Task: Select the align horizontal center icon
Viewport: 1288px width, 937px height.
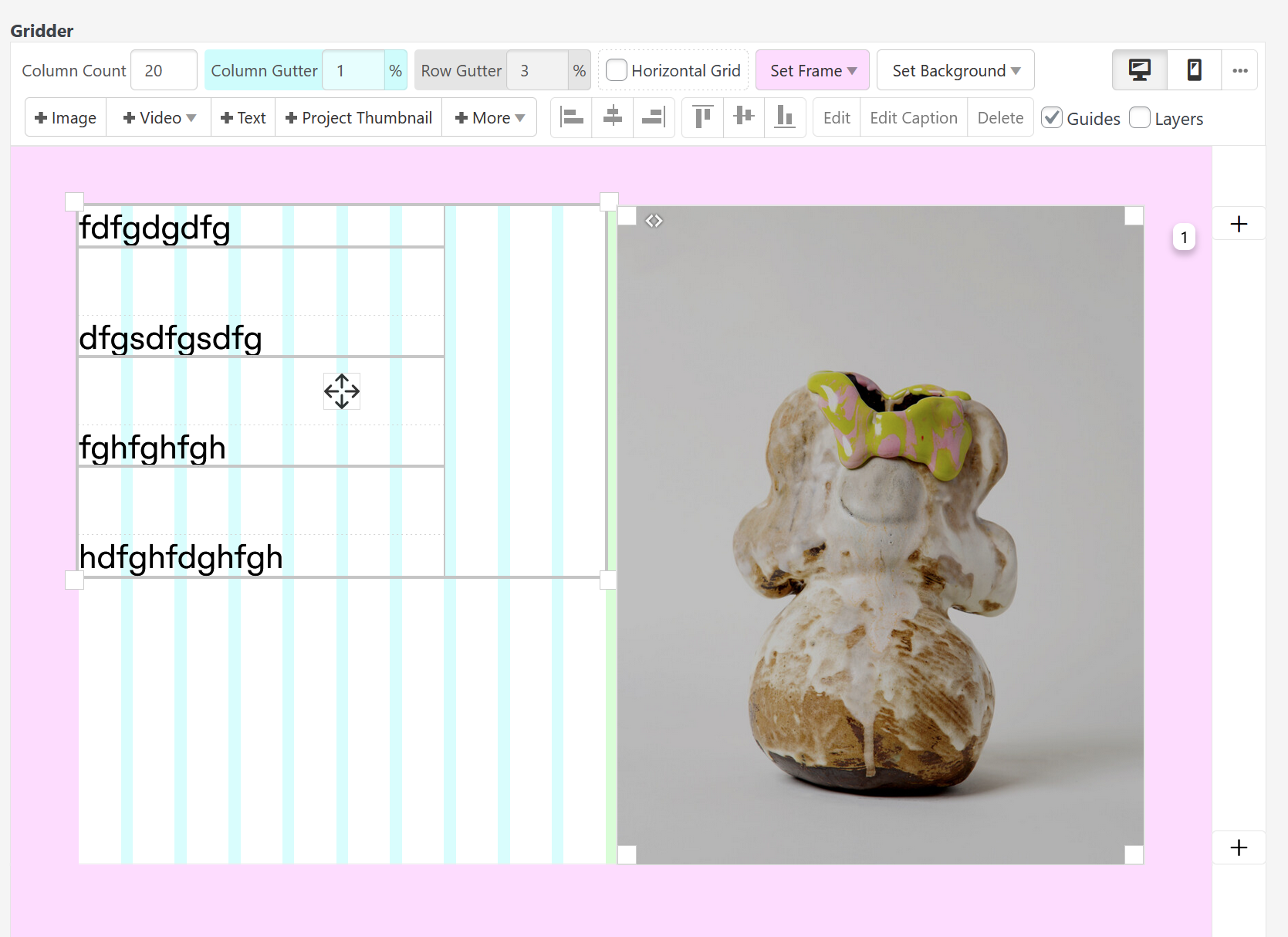Action: pyautogui.click(x=612, y=117)
